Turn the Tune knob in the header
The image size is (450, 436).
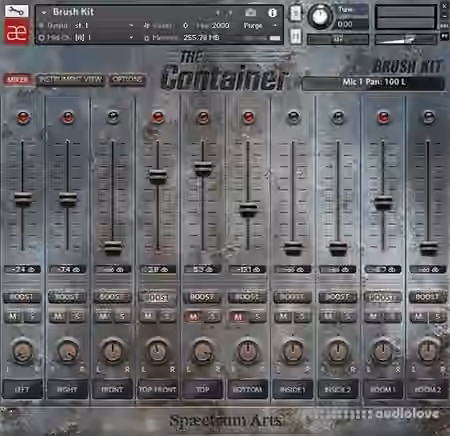pyautogui.click(x=319, y=17)
